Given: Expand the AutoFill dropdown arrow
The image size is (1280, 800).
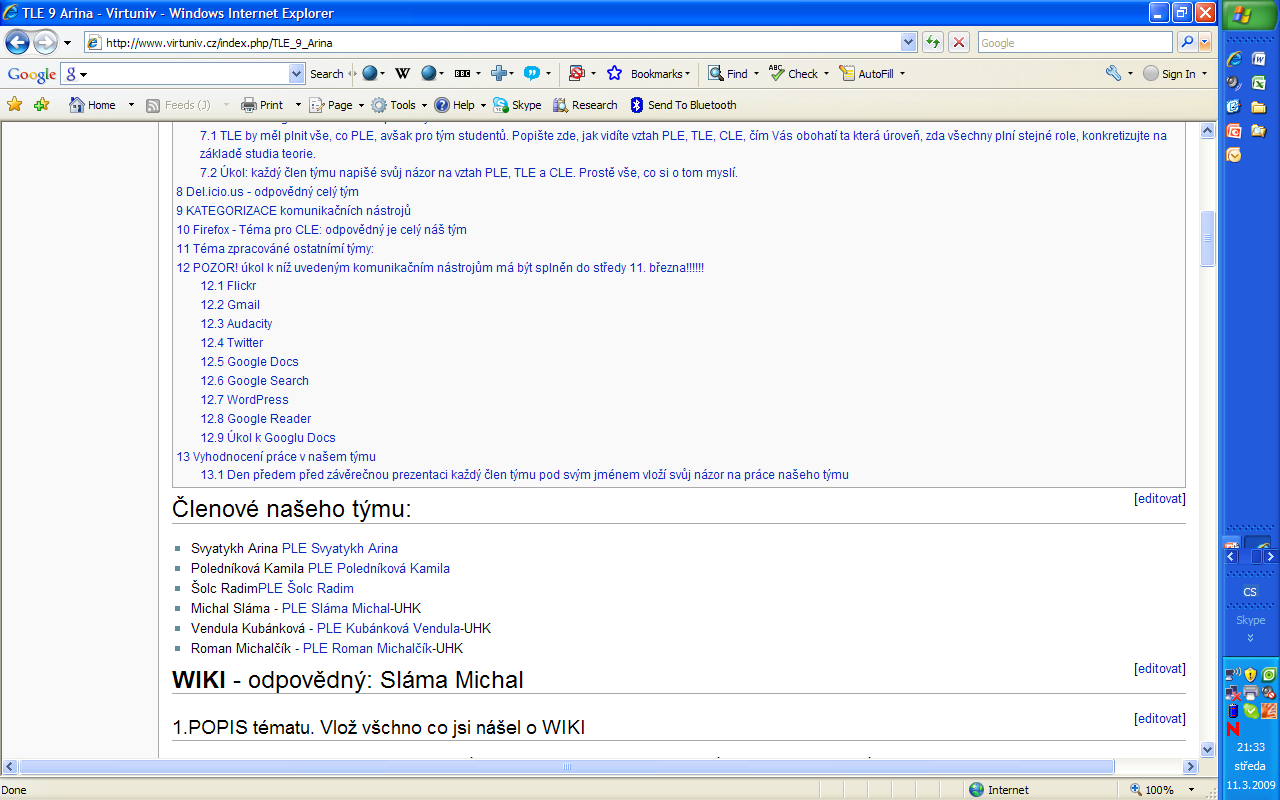Looking at the screenshot, I should pyautogui.click(x=903, y=74).
